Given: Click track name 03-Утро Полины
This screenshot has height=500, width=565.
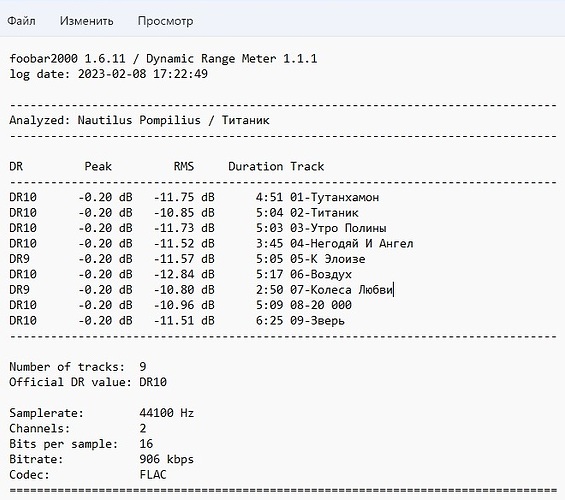Looking at the screenshot, I should pyautogui.click(x=338, y=228).
